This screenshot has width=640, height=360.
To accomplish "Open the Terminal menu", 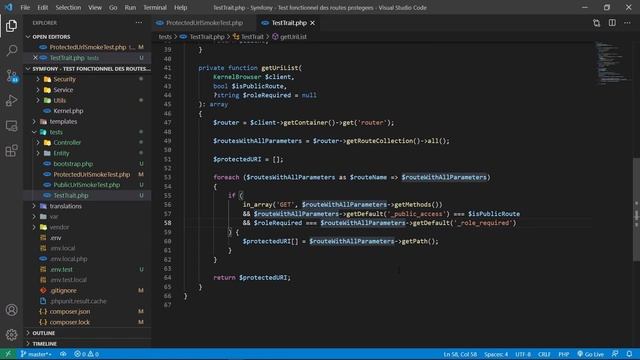I will pyautogui.click(x=155, y=7).
